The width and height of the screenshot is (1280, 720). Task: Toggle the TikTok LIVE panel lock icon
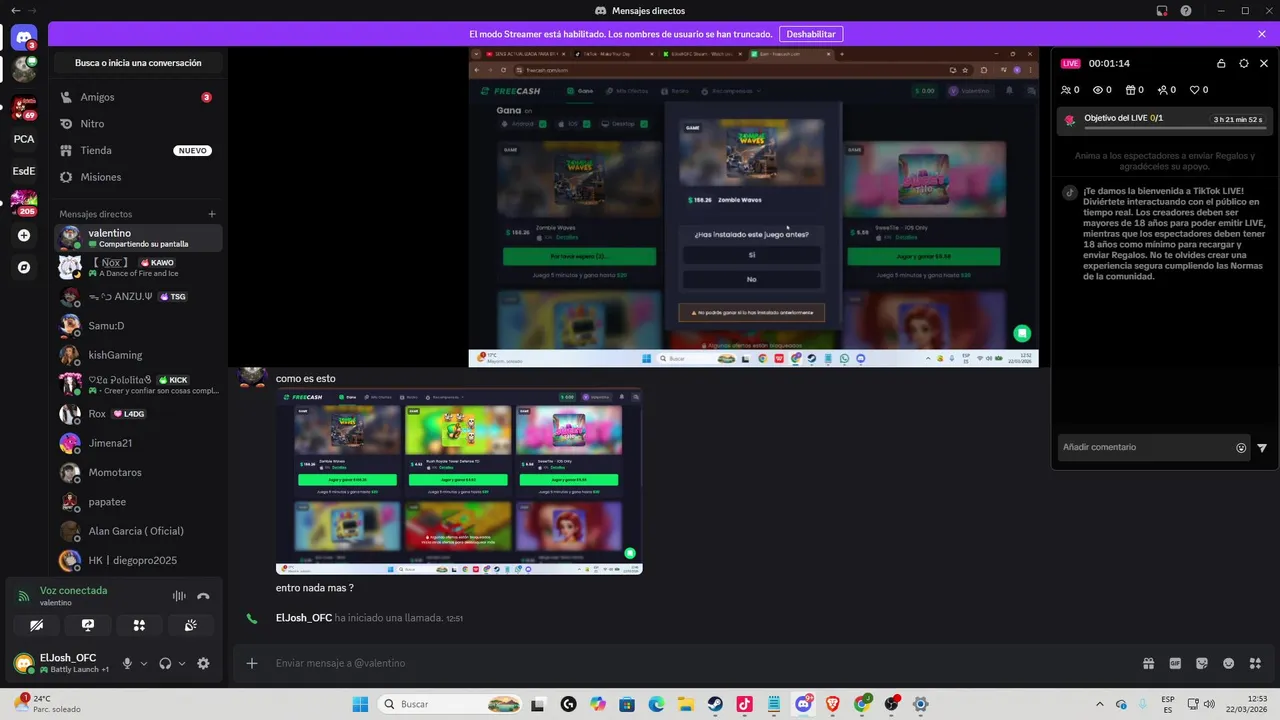click(x=1221, y=63)
